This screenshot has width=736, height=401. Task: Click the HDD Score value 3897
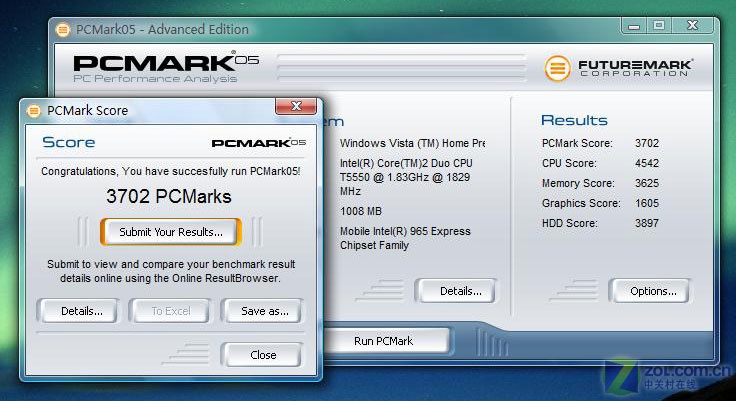pos(647,224)
